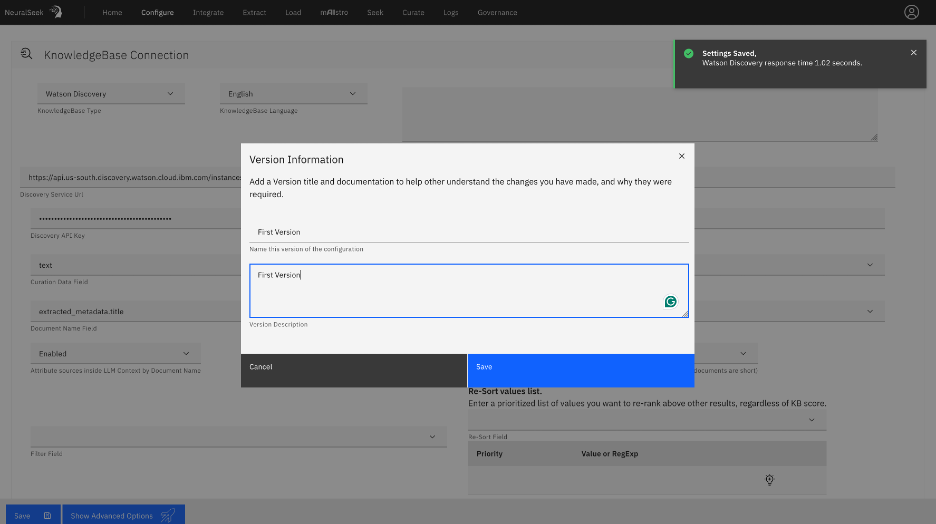
Task: Click the rocket icon on Show Advanced Options
Action: tap(168, 515)
